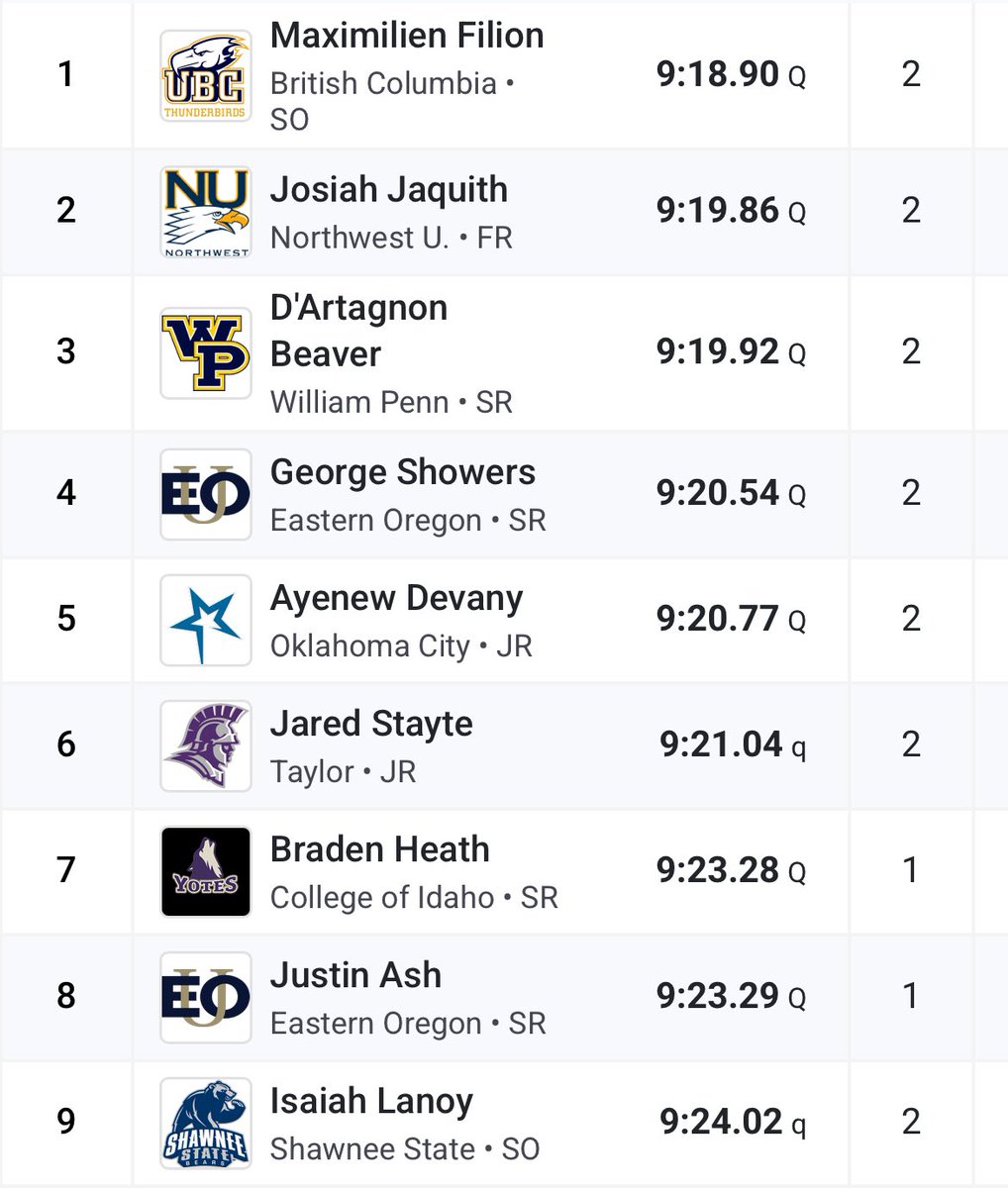Open Isaiah Lanoy's athlete profile
This screenshot has height=1188, width=1008.
pyautogui.click(x=371, y=1102)
